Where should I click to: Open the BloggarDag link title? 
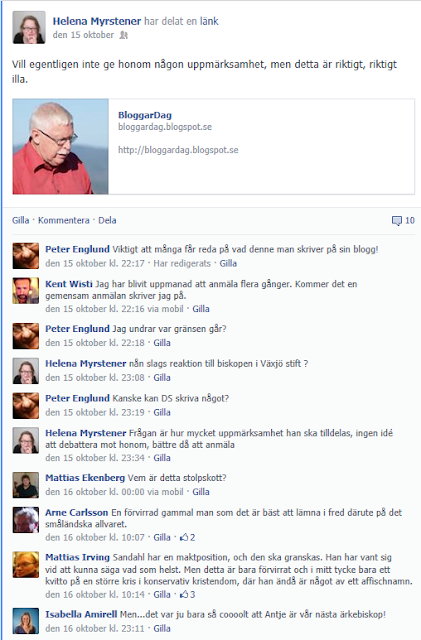[145, 115]
